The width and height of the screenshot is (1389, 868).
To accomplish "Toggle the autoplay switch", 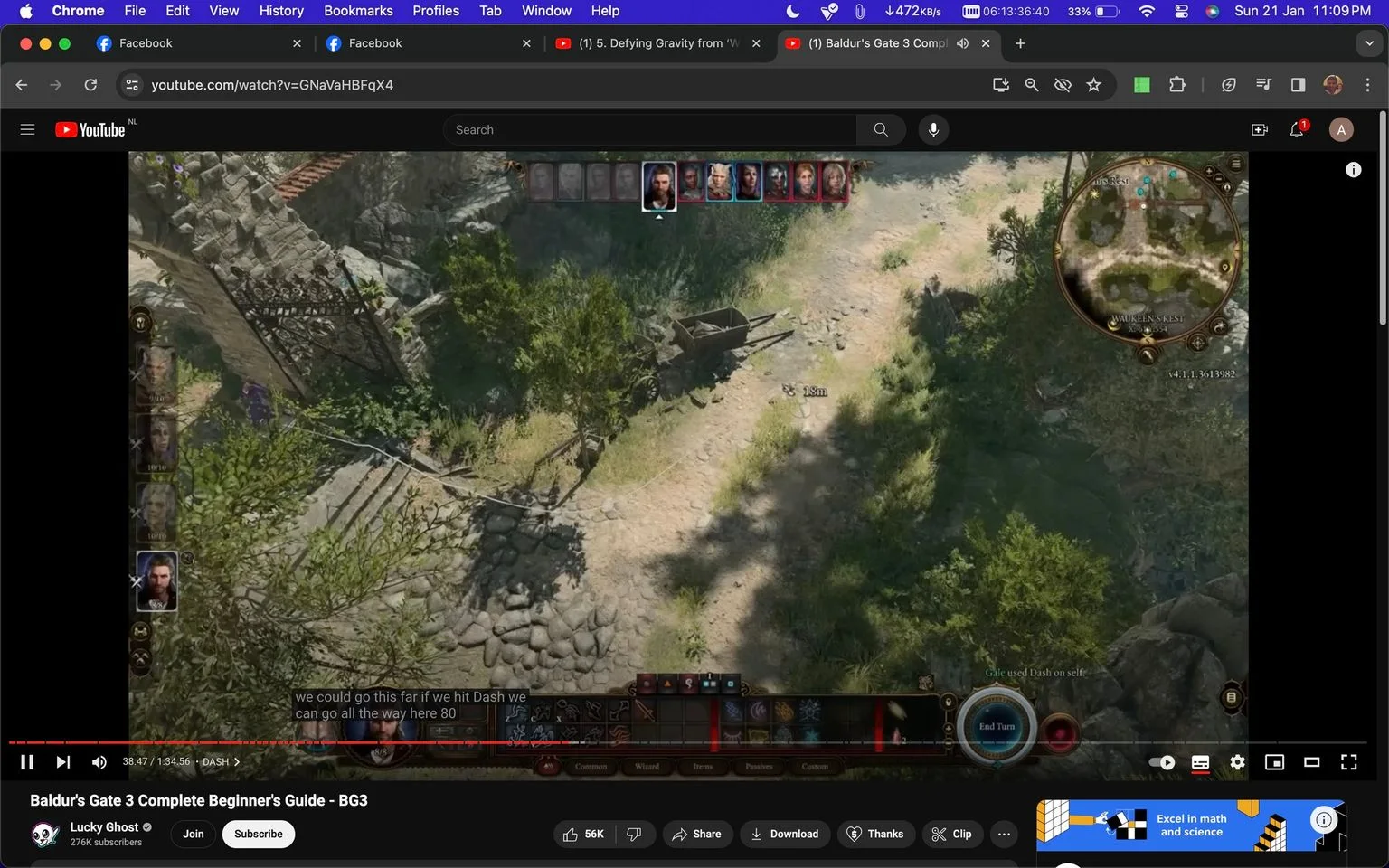I will (x=1162, y=762).
